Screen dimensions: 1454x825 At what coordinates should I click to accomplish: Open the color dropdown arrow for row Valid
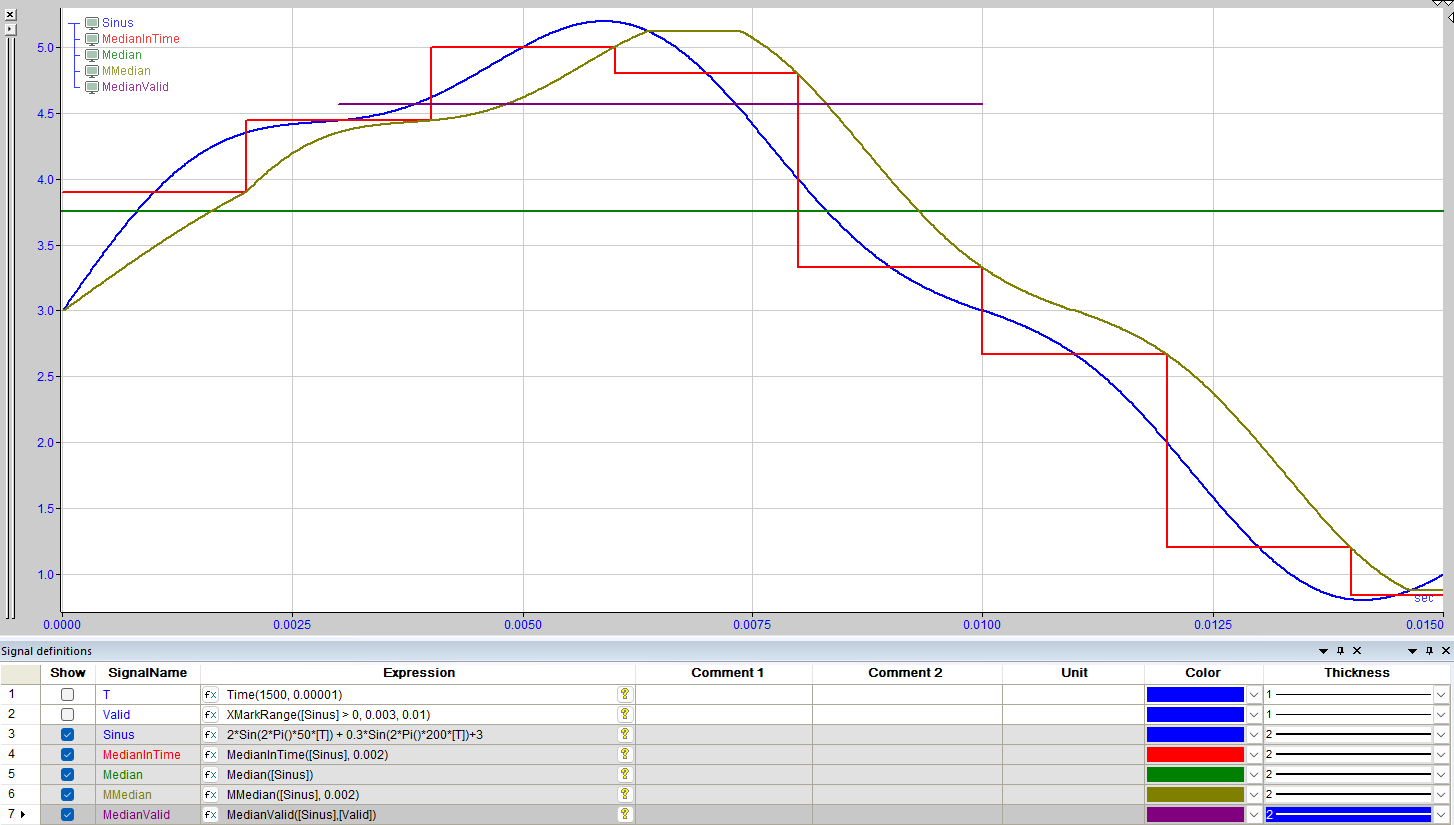point(1254,714)
